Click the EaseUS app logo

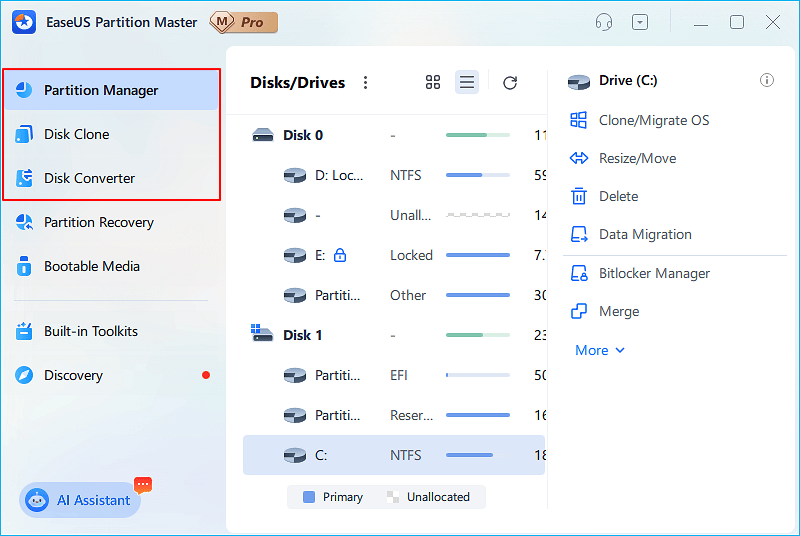[24, 22]
